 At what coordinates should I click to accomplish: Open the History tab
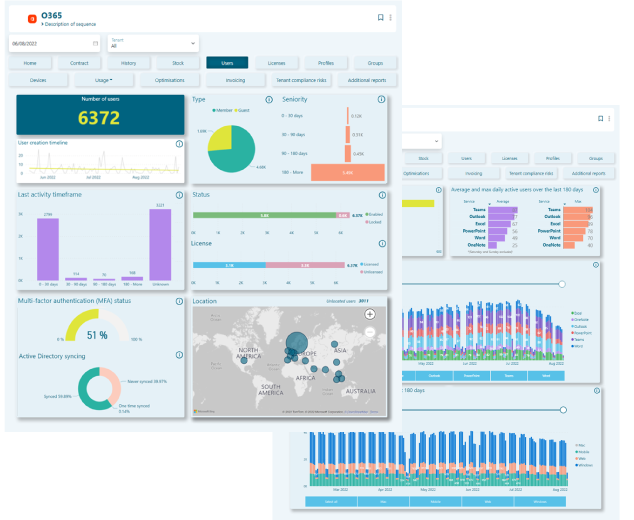(x=129, y=63)
